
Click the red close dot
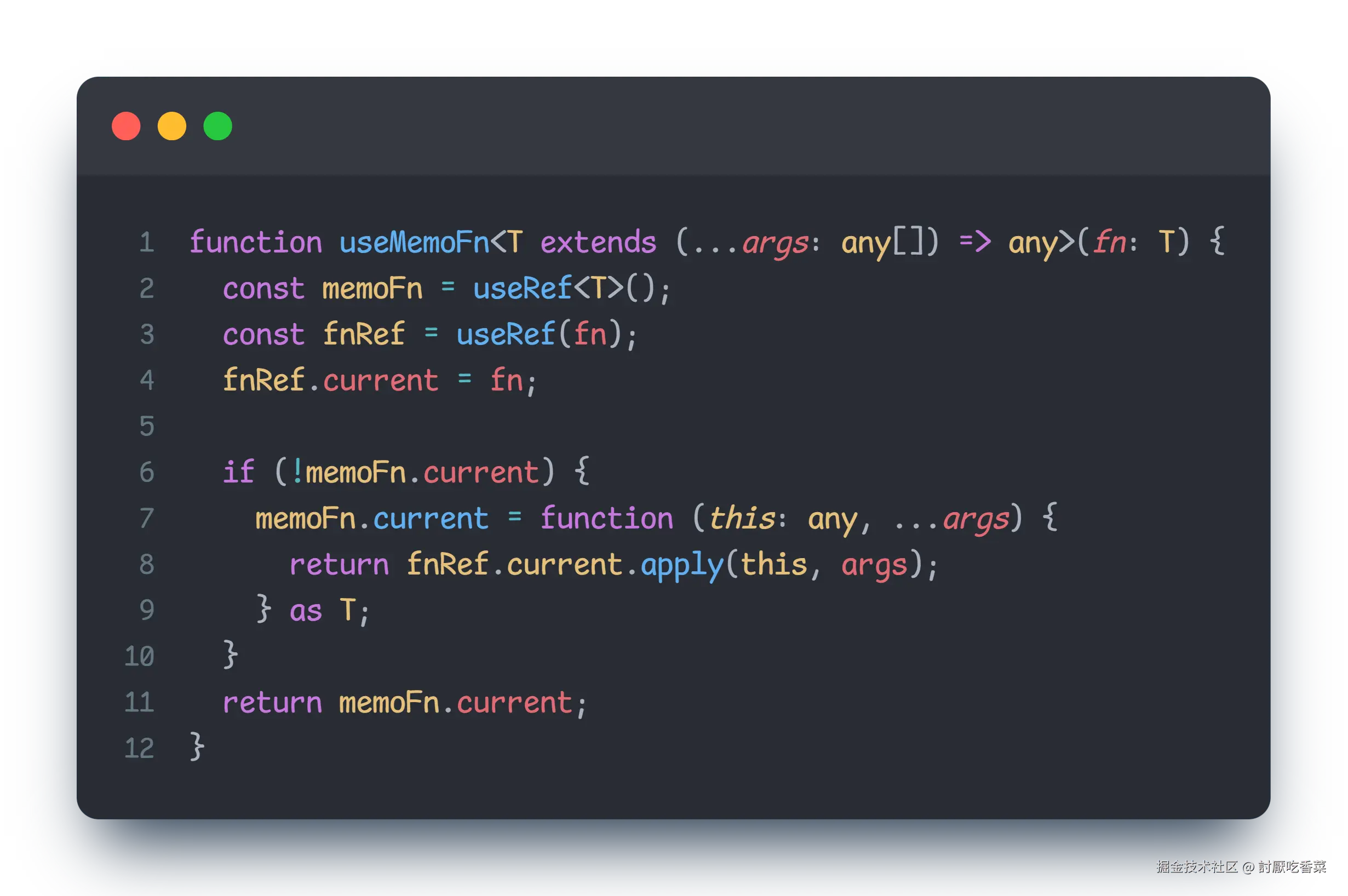point(126,127)
